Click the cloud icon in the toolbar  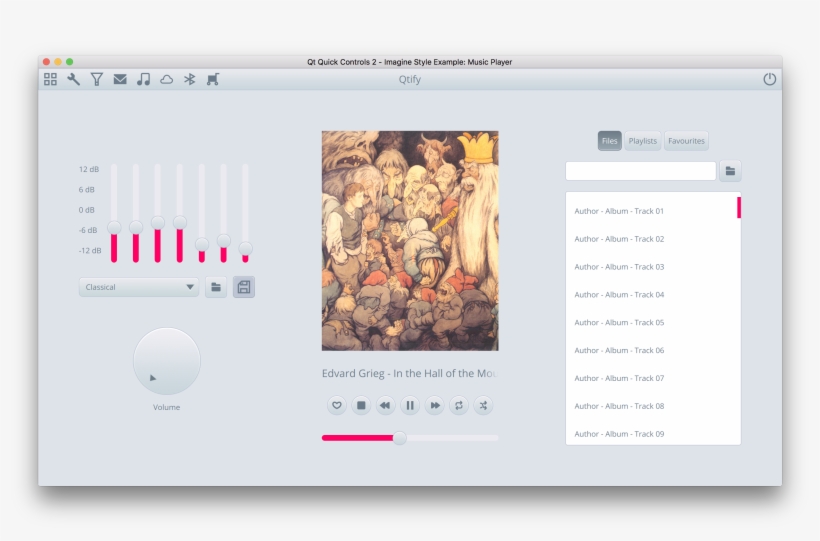coord(166,80)
